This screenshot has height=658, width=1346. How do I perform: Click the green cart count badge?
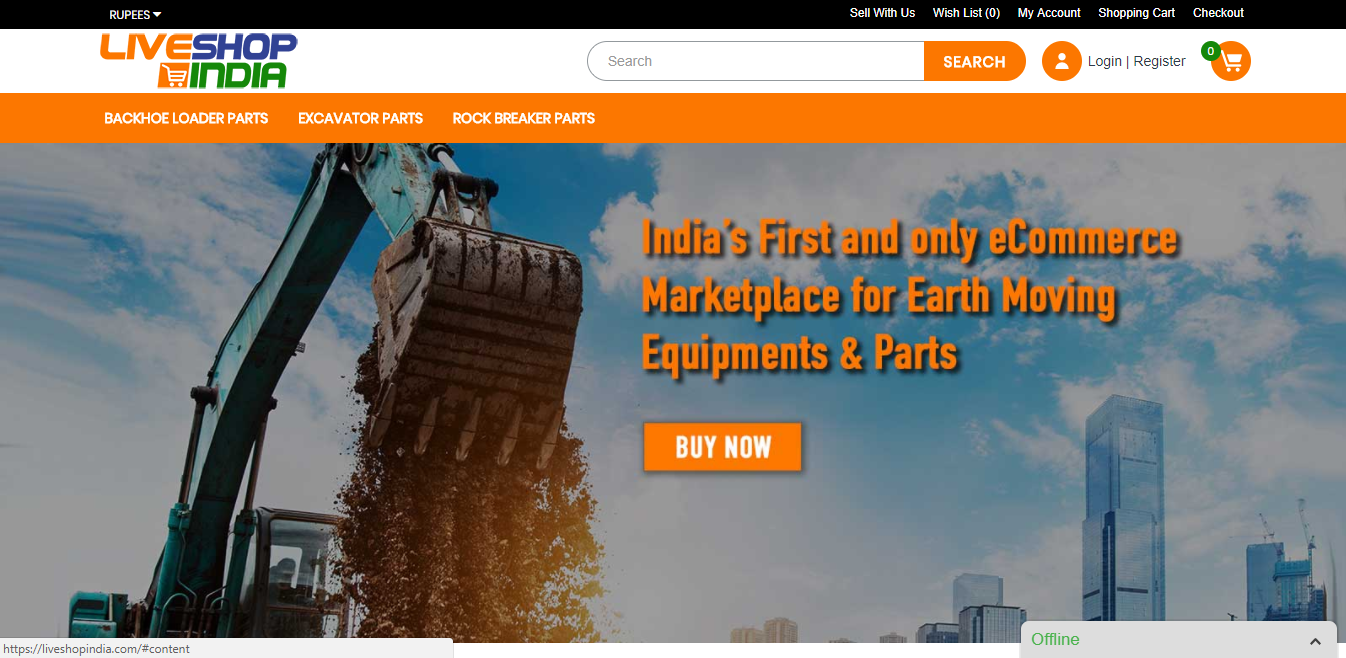point(1210,51)
